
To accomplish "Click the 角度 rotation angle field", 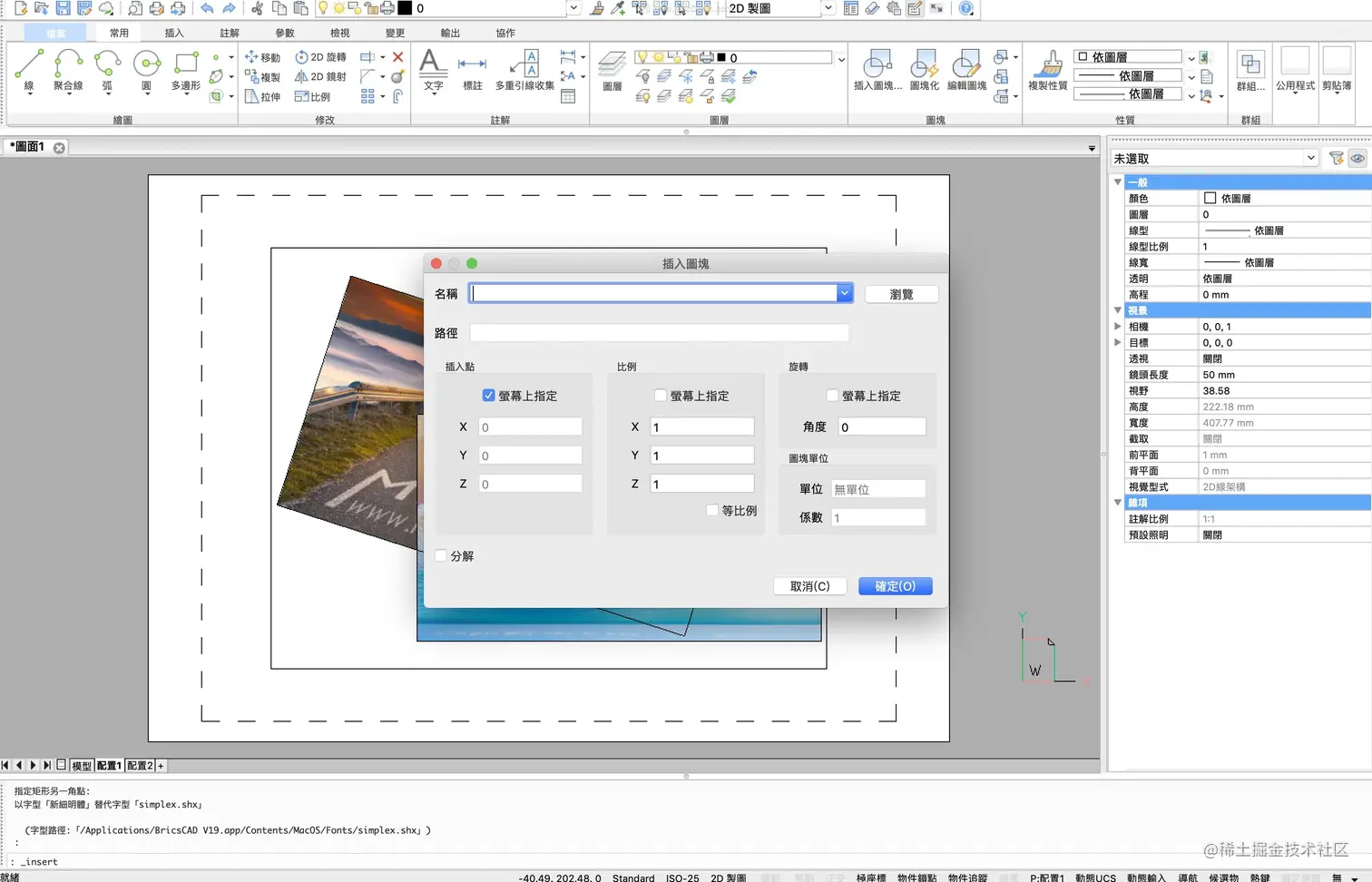I will 882,426.
